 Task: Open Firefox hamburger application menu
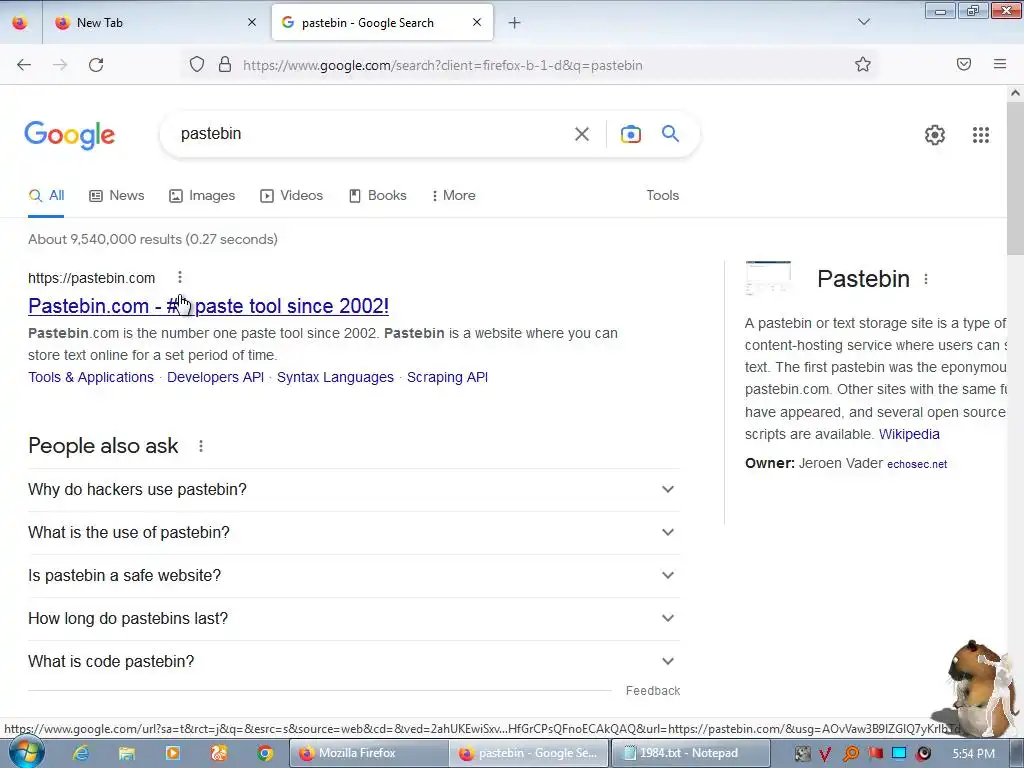(1000, 65)
